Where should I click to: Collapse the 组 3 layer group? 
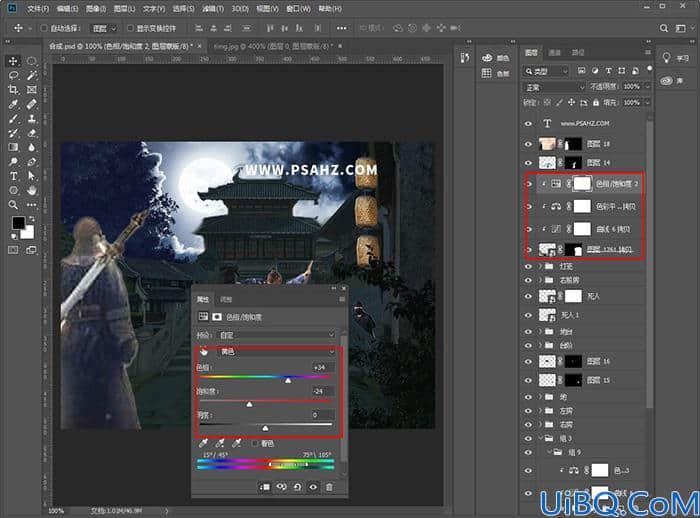540,438
